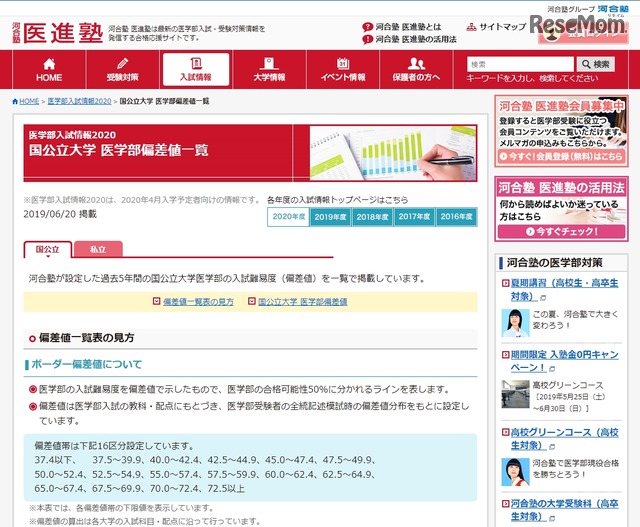
Task: Open the 河合塾 医進塾とは link
Action: point(408,27)
